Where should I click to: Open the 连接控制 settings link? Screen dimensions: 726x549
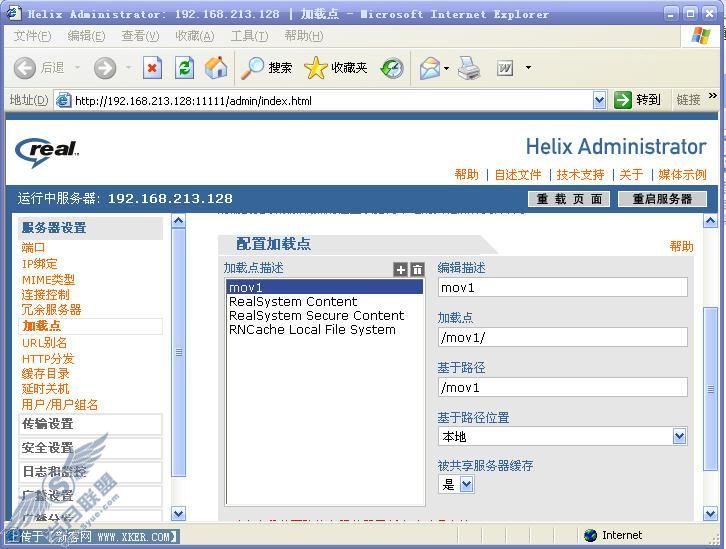[x=45, y=294]
